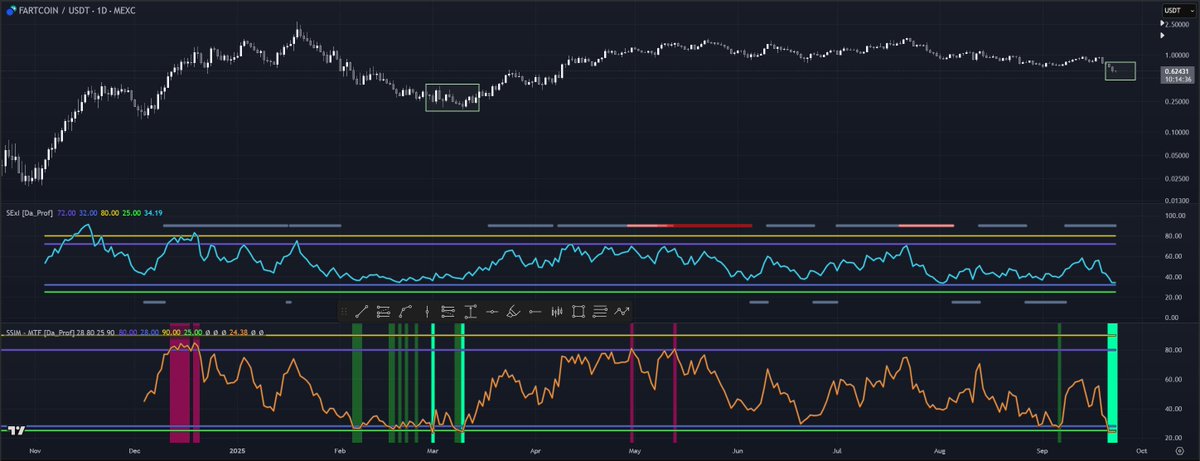Select the parallel channel tool in favorites bar
Viewport: 1200px width, 461px height.
click(x=383, y=311)
